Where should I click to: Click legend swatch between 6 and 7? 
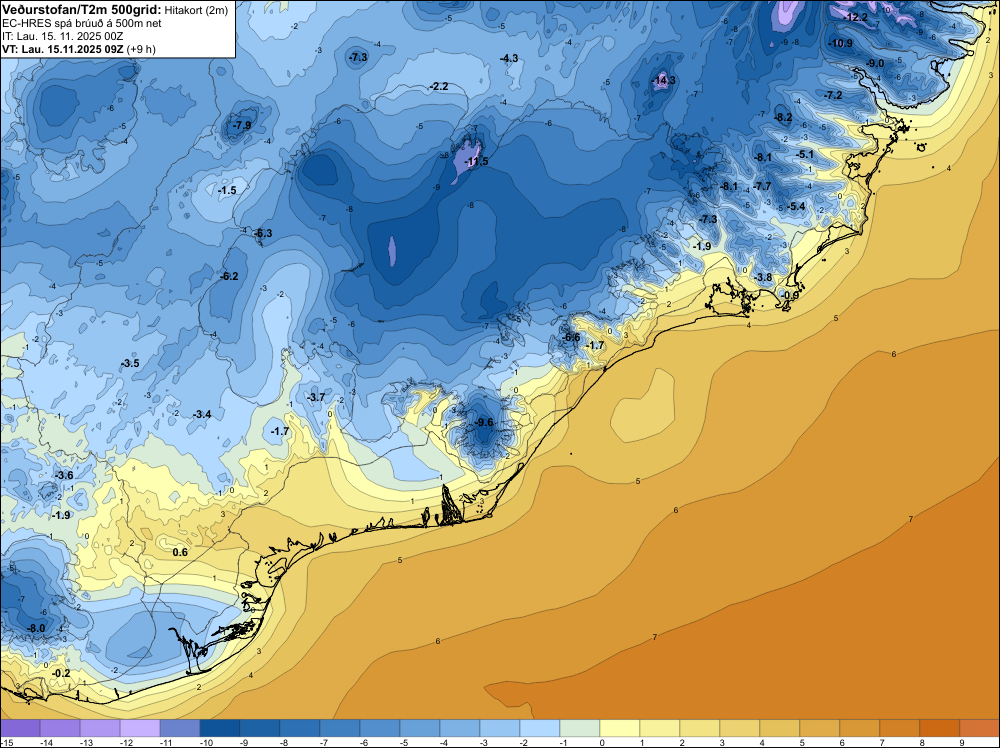point(860,728)
